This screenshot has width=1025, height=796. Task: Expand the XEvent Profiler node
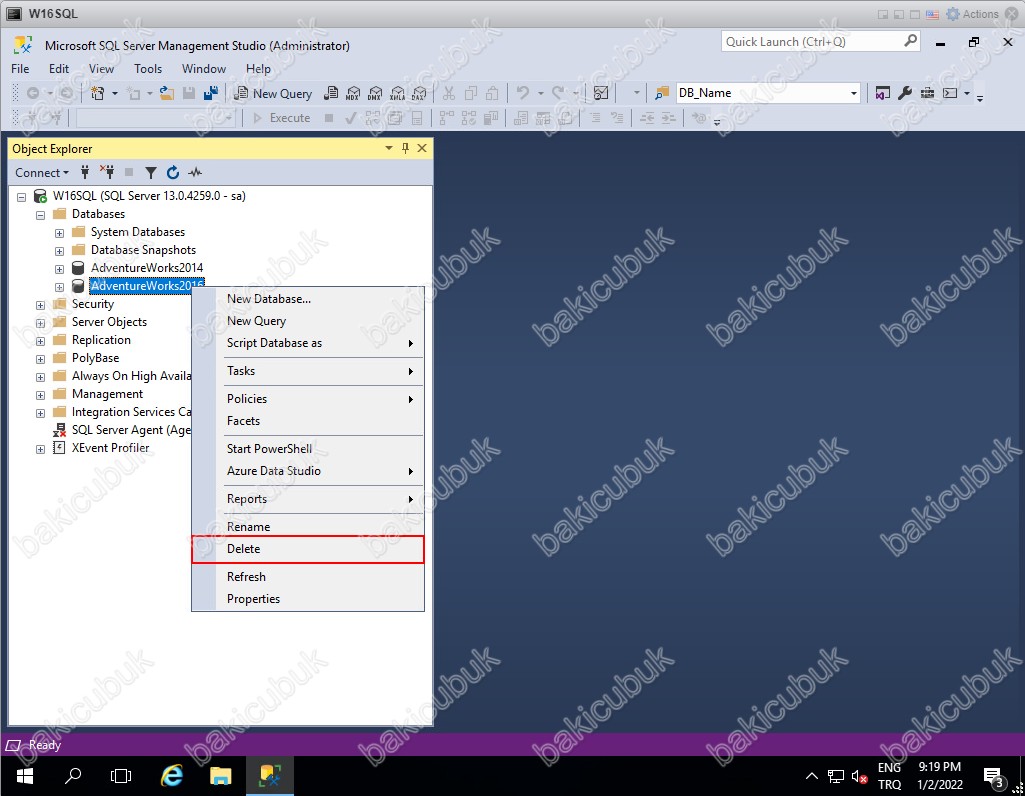point(41,449)
